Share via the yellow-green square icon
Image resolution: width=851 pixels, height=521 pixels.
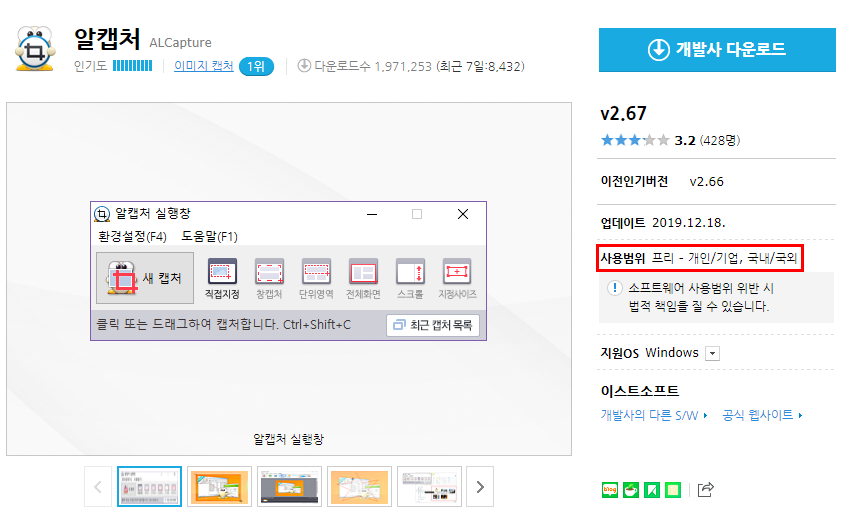673,490
